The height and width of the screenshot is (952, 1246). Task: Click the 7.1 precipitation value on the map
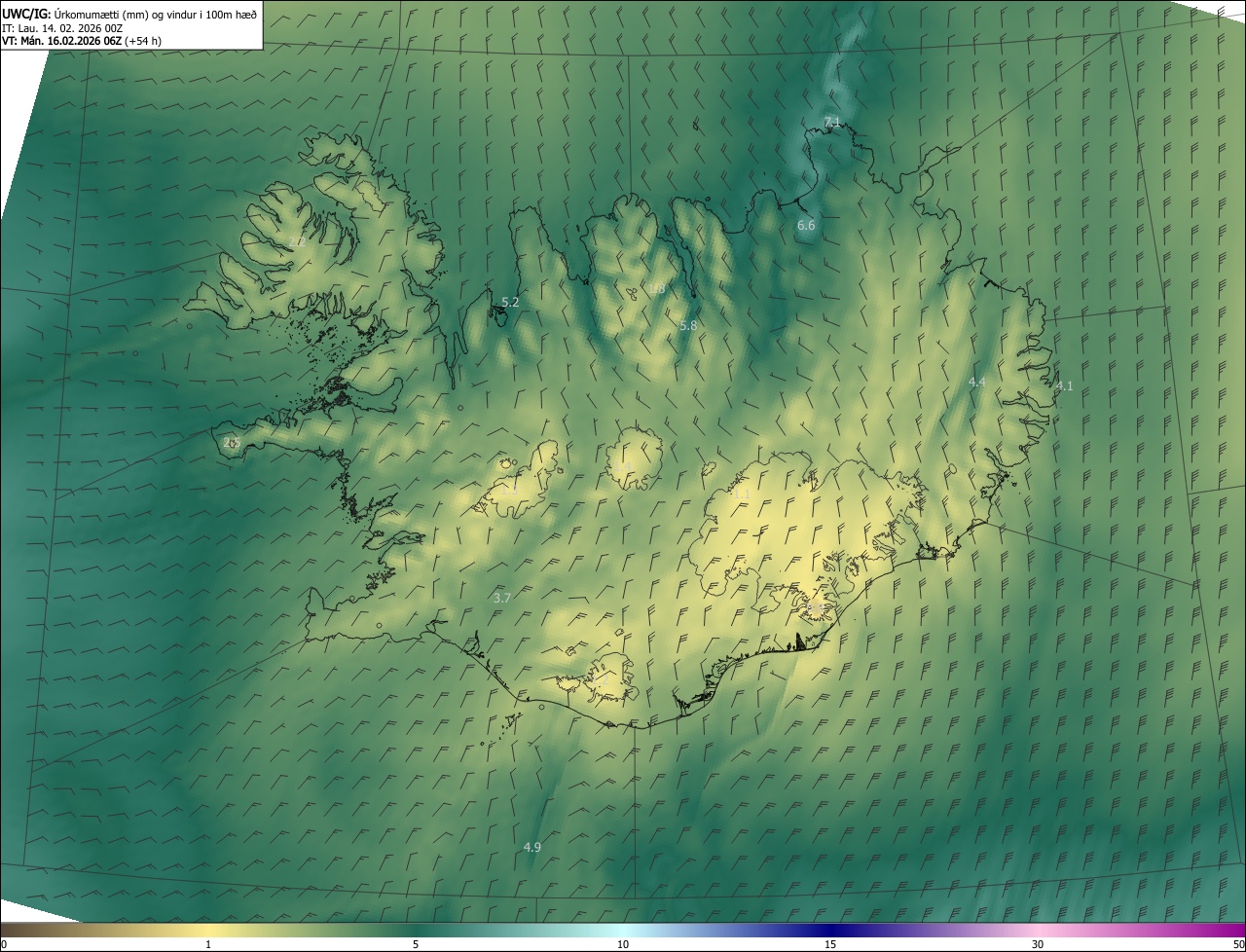(x=832, y=122)
